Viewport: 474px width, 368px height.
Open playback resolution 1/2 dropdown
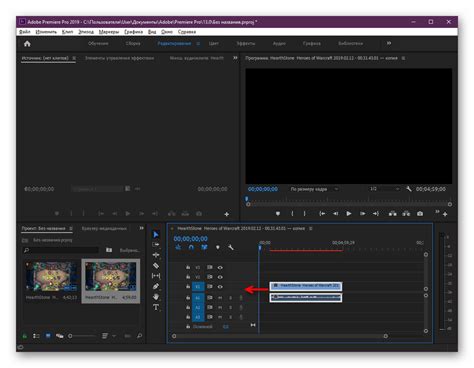tap(384, 189)
